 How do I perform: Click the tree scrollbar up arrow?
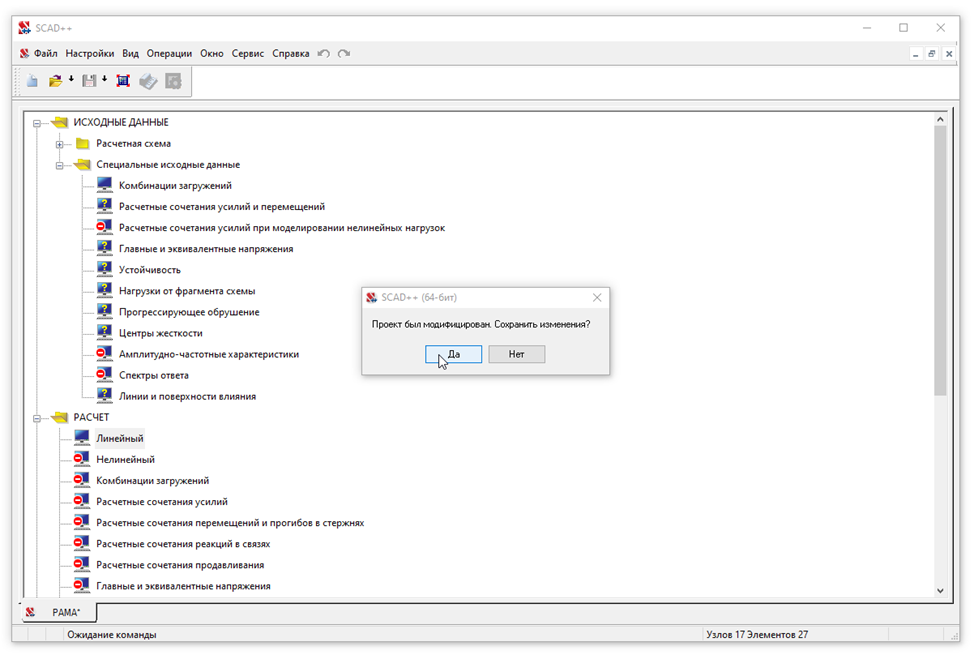pyautogui.click(x=940, y=119)
